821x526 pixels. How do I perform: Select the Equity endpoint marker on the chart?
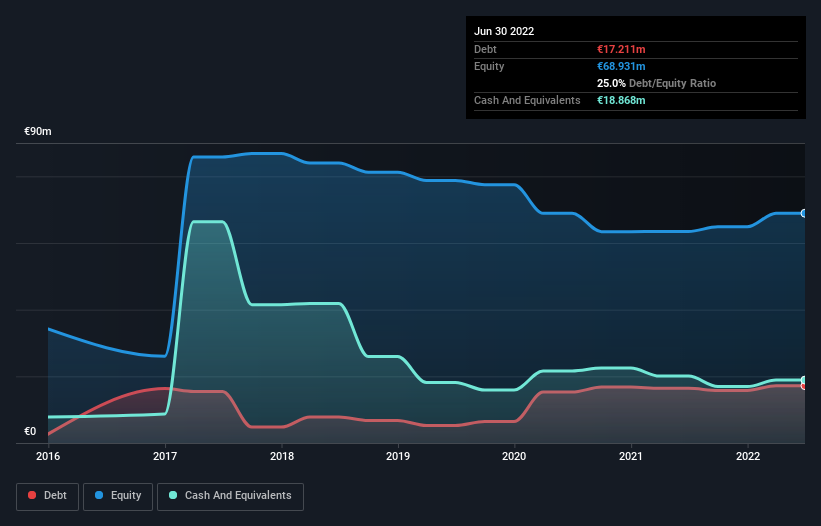(x=804, y=214)
